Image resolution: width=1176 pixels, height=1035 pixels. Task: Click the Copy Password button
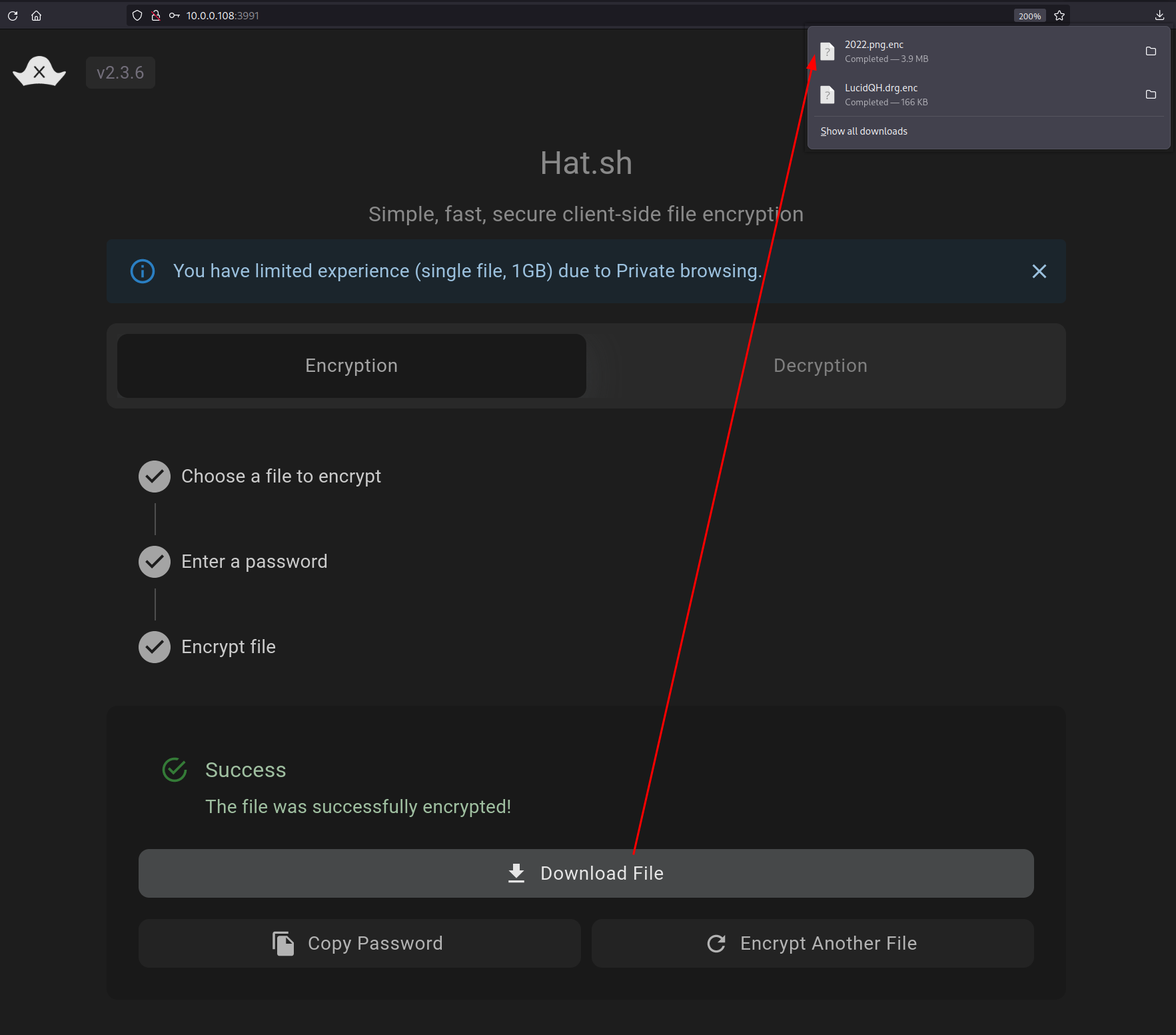360,944
